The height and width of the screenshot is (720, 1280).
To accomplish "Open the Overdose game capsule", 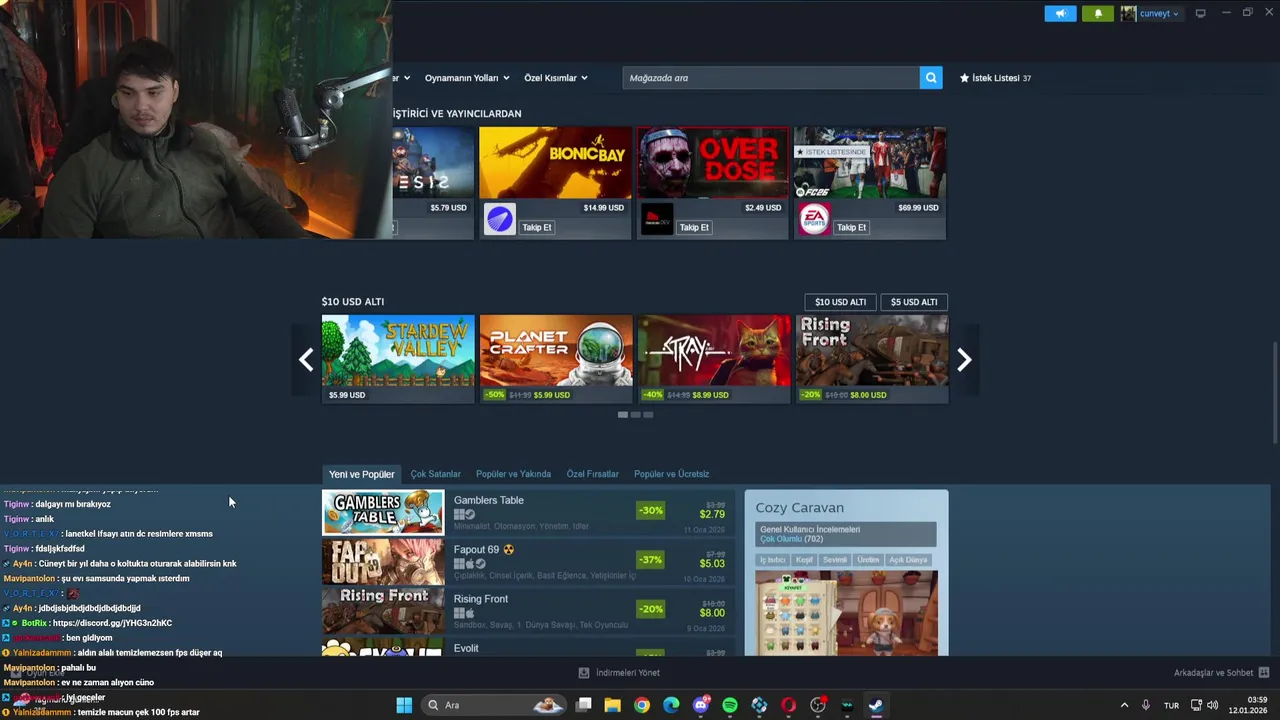I will (713, 163).
